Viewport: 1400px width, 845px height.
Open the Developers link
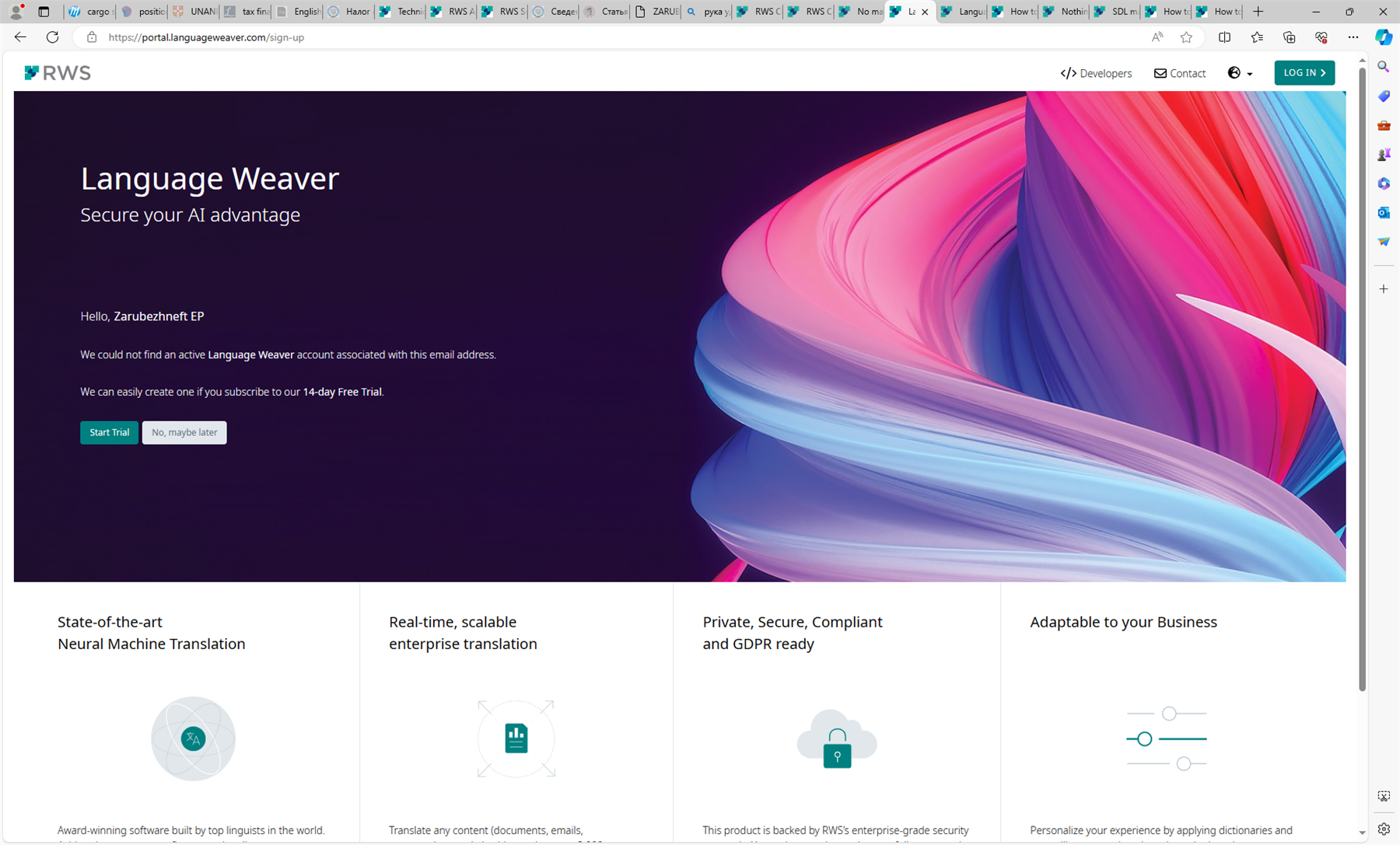1096,73
